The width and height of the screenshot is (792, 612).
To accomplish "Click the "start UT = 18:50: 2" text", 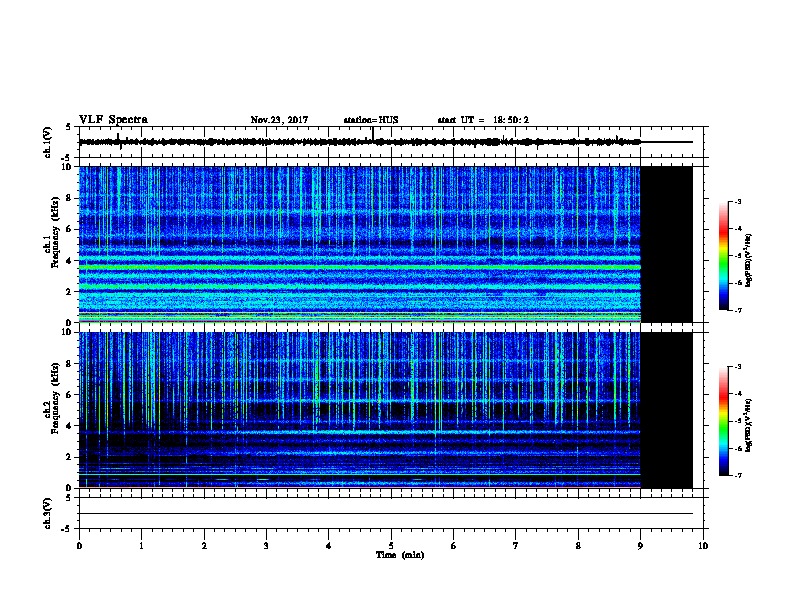I will (x=483, y=120).
